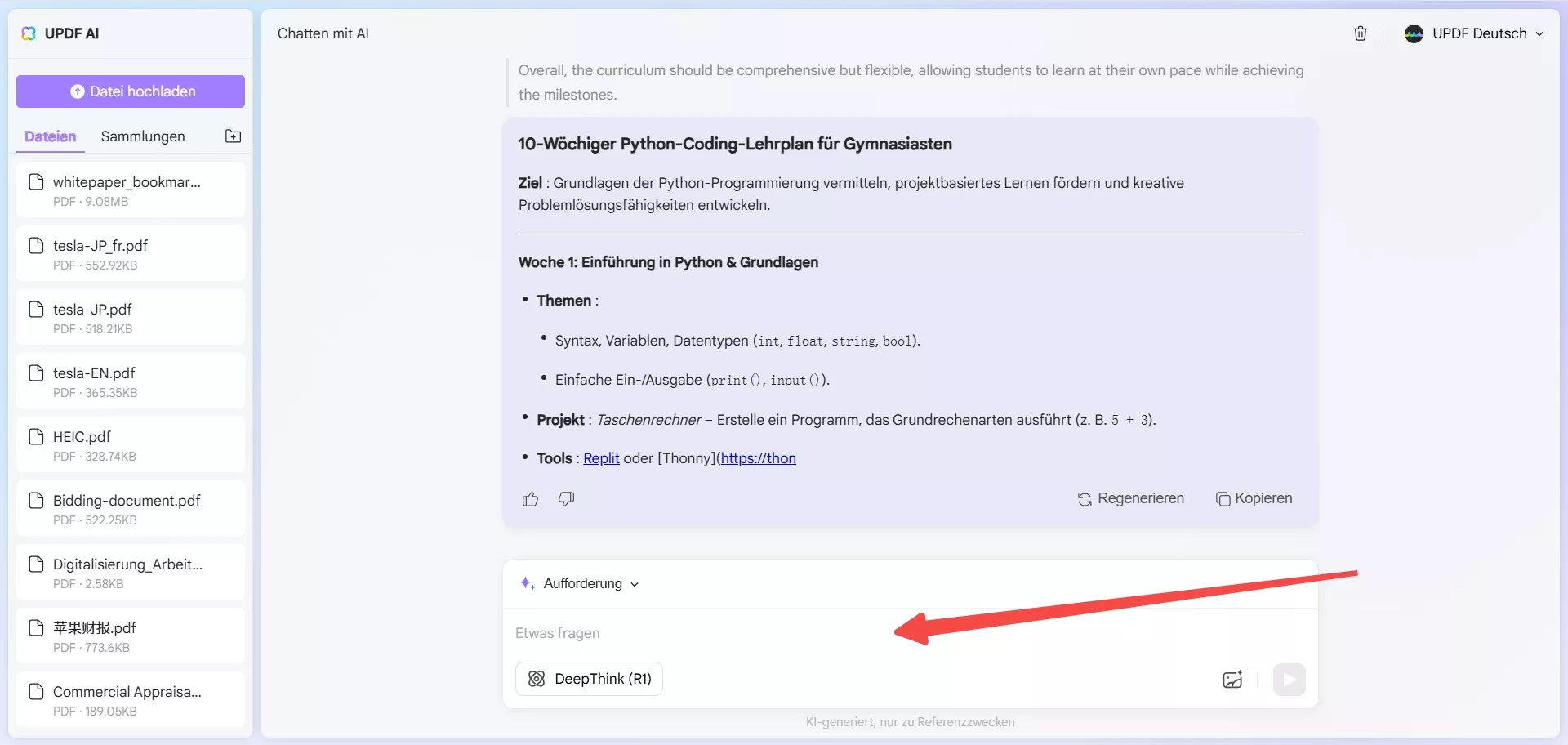Image resolution: width=1568 pixels, height=745 pixels.
Task: Select the Dateien tab
Action: pos(50,136)
